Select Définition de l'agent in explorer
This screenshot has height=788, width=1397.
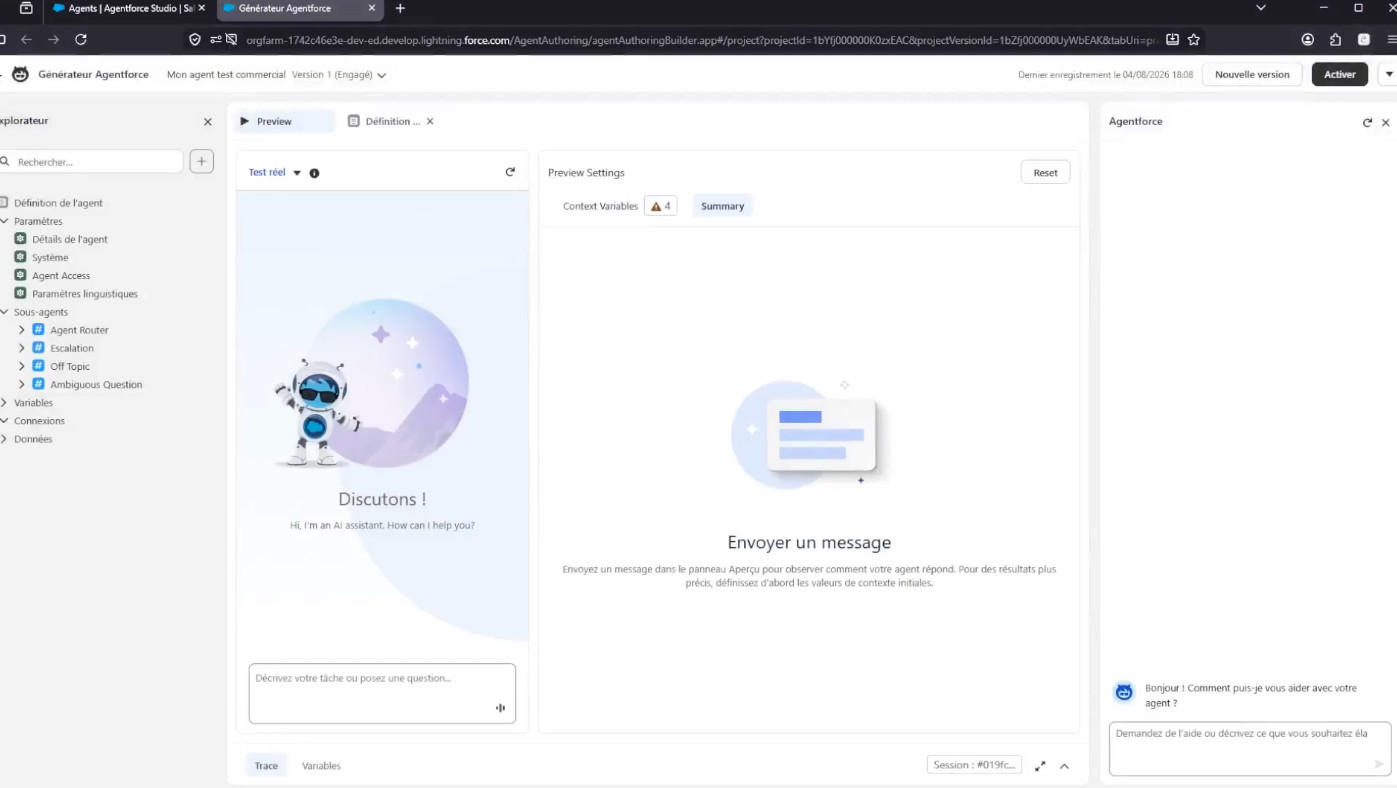click(x=58, y=203)
